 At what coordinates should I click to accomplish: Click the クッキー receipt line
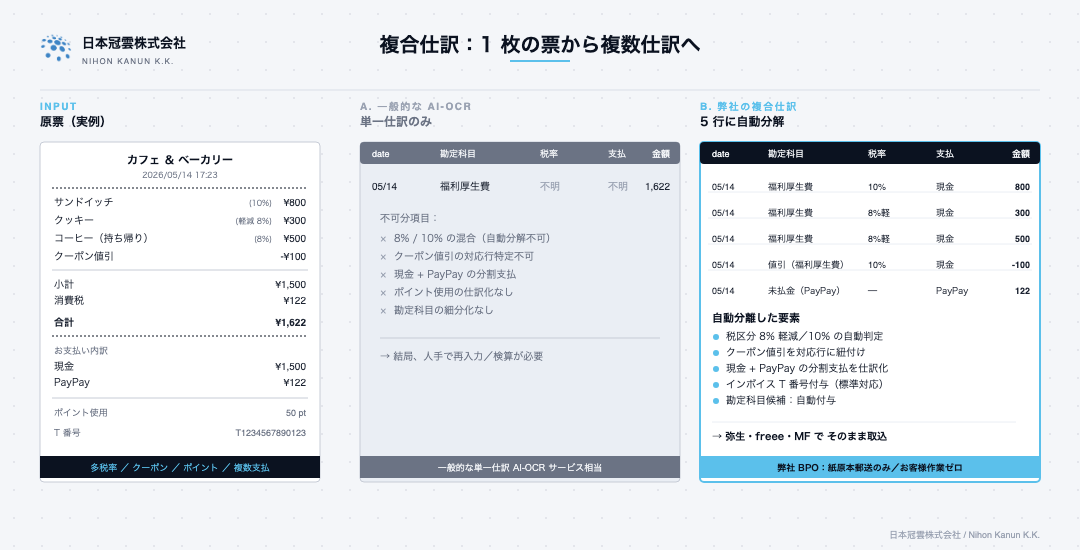click(180, 220)
